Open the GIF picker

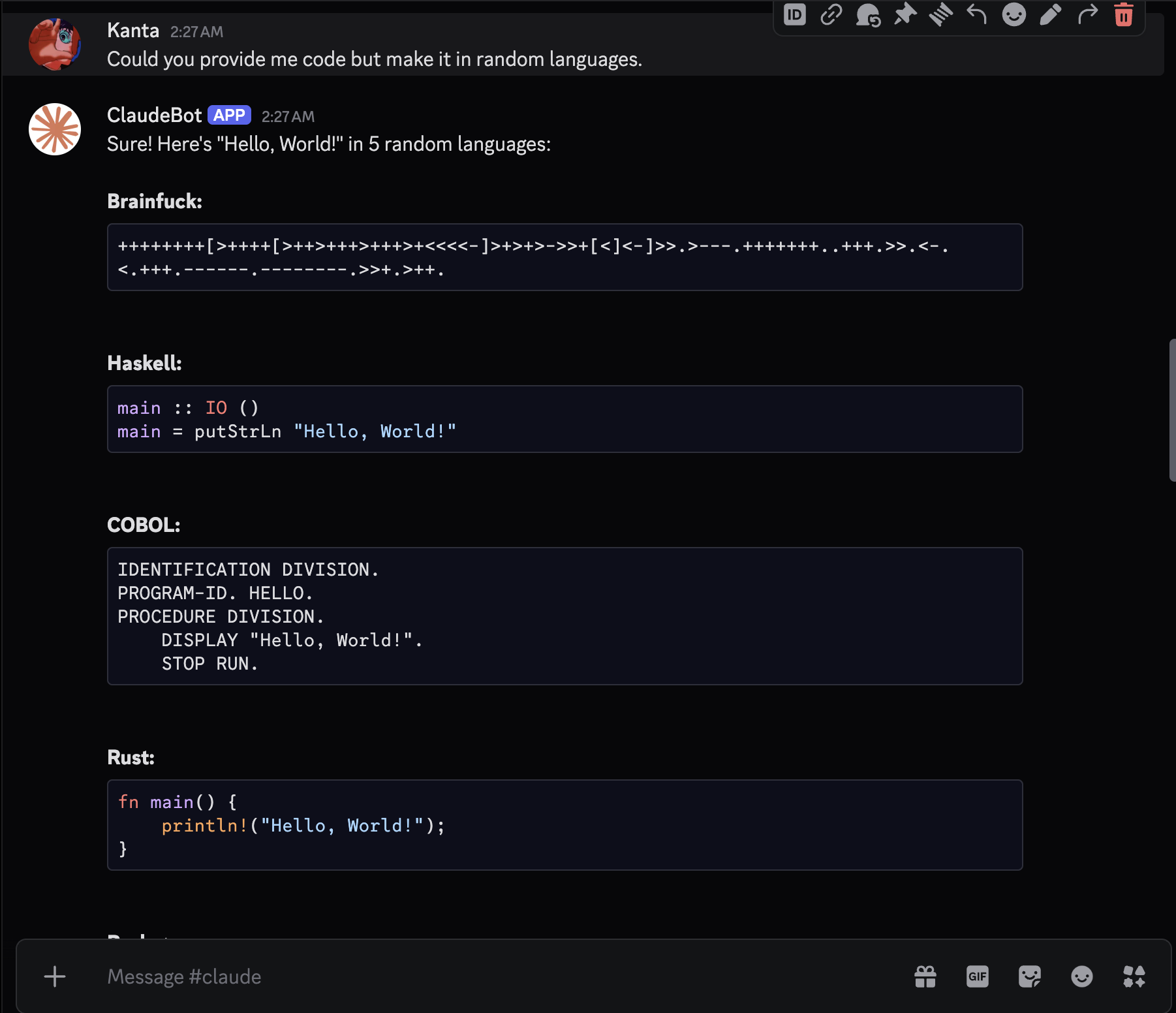978,976
